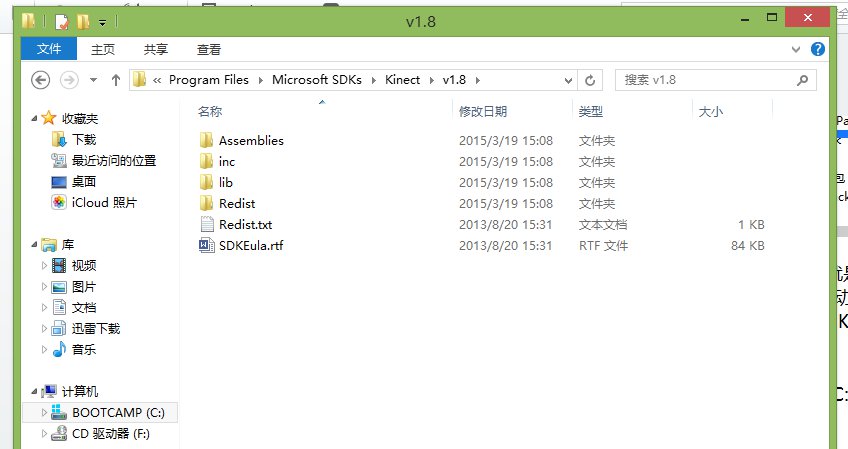This screenshot has width=848, height=449.
Task: Go up one folder level
Action: [116, 80]
